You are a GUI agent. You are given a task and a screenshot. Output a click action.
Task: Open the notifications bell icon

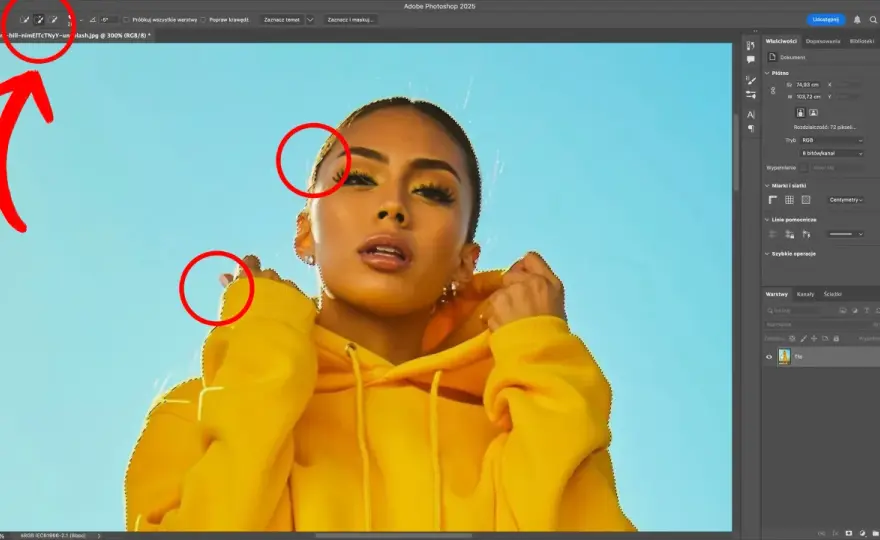click(857, 20)
